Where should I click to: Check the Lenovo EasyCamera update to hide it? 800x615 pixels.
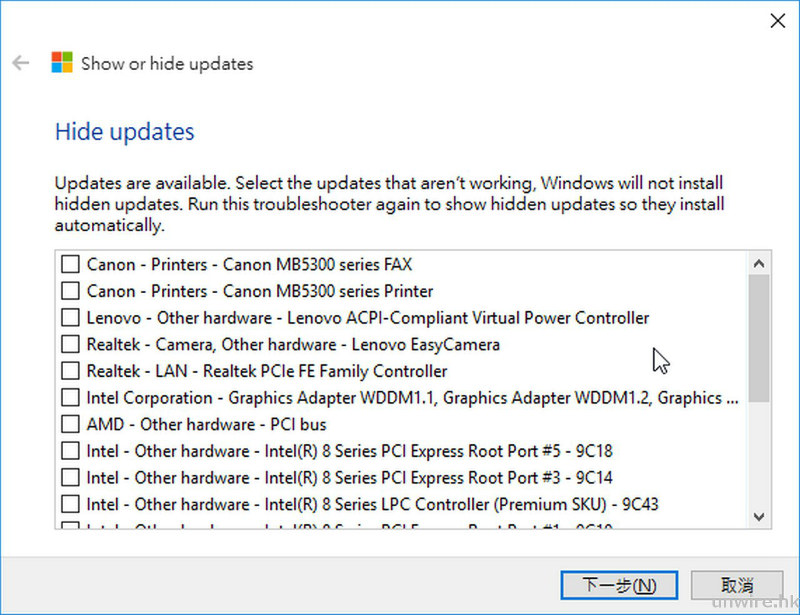coord(69,345)
